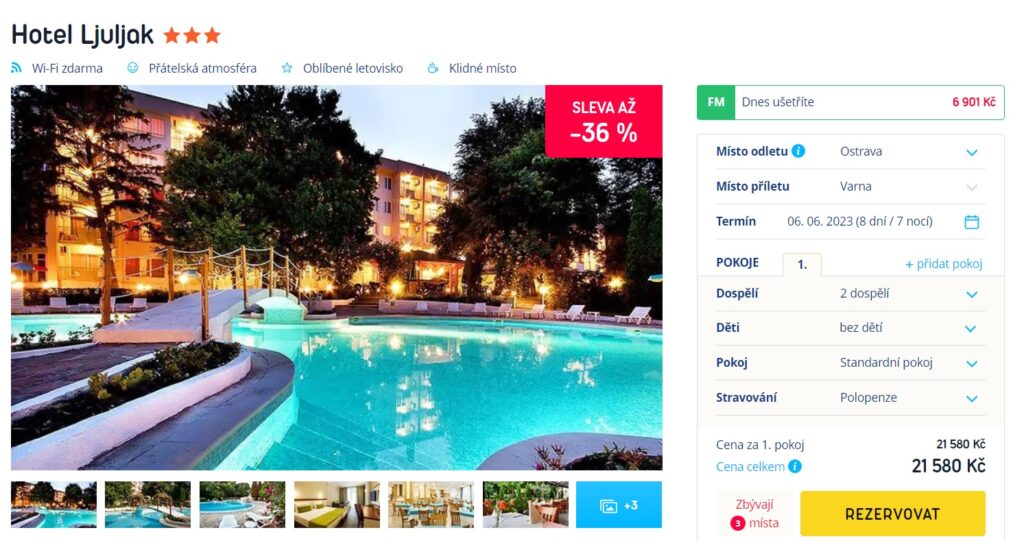Expand the Pokoj Standardní pokoj dropdown

[x=850, y=363]
